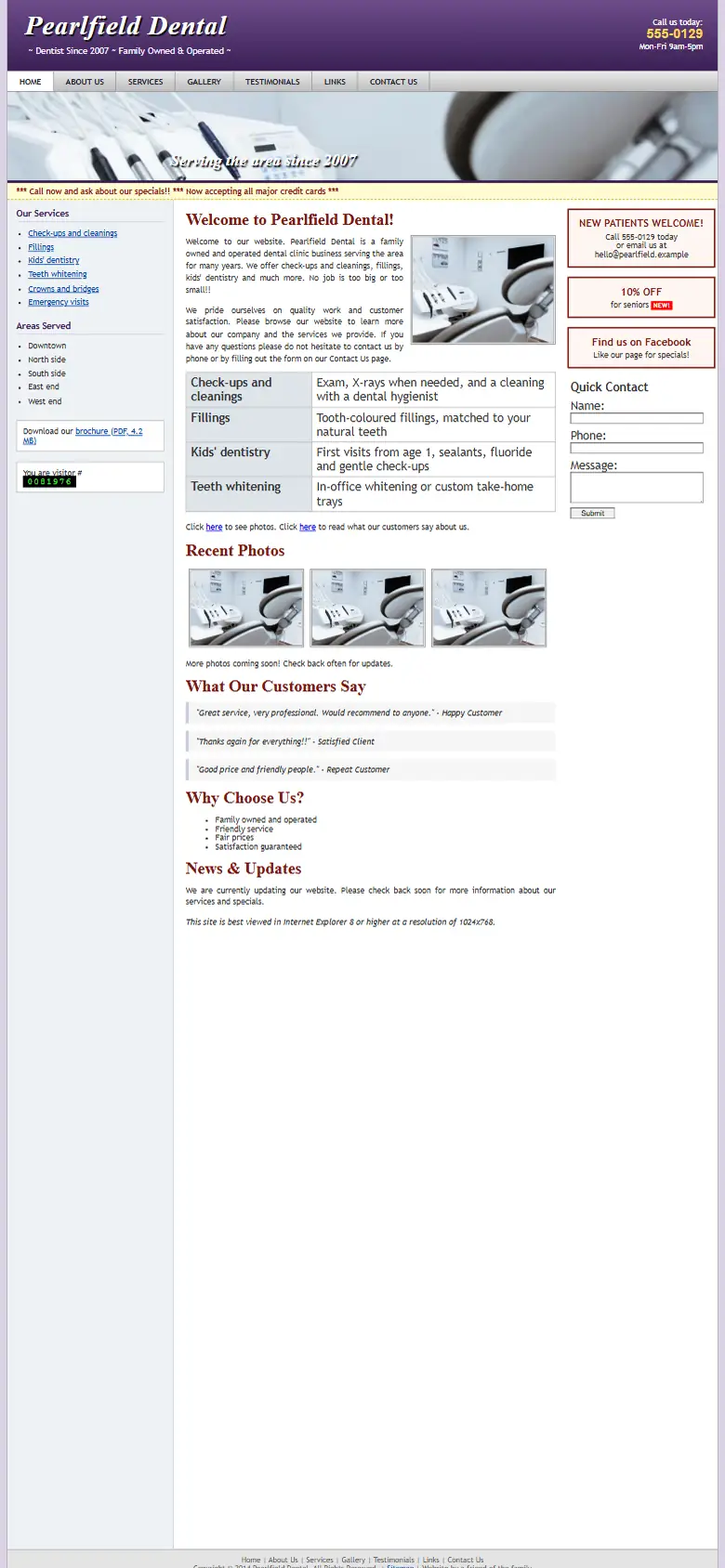Click the 'West end' area item
This screenshot has width=725, height=1568.
click(x=45, y=401)
